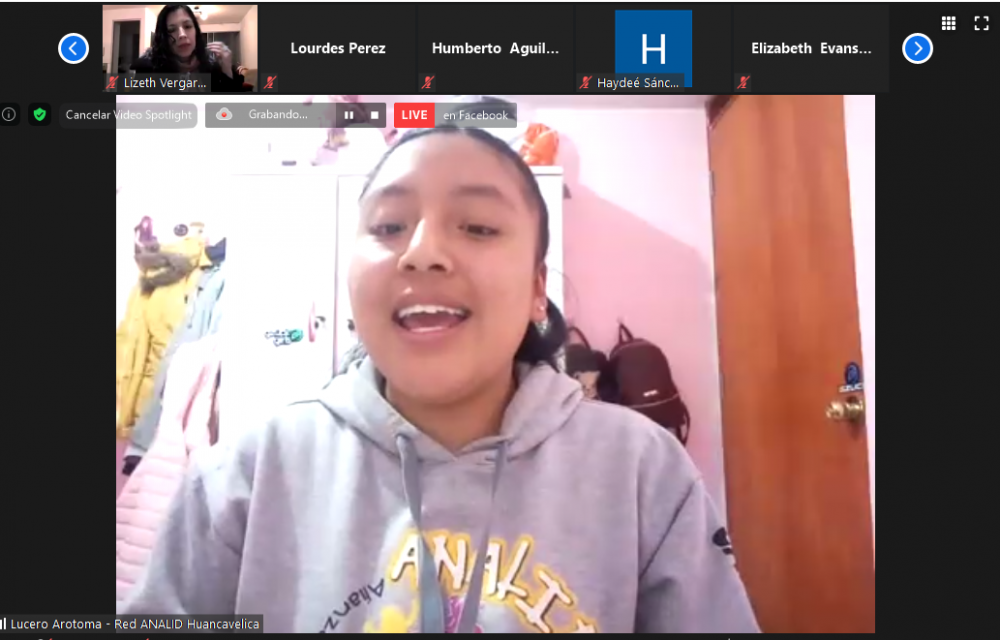Select Elizabeth Evans's participant tile
1000x640 pixels.
coord(811,48)
